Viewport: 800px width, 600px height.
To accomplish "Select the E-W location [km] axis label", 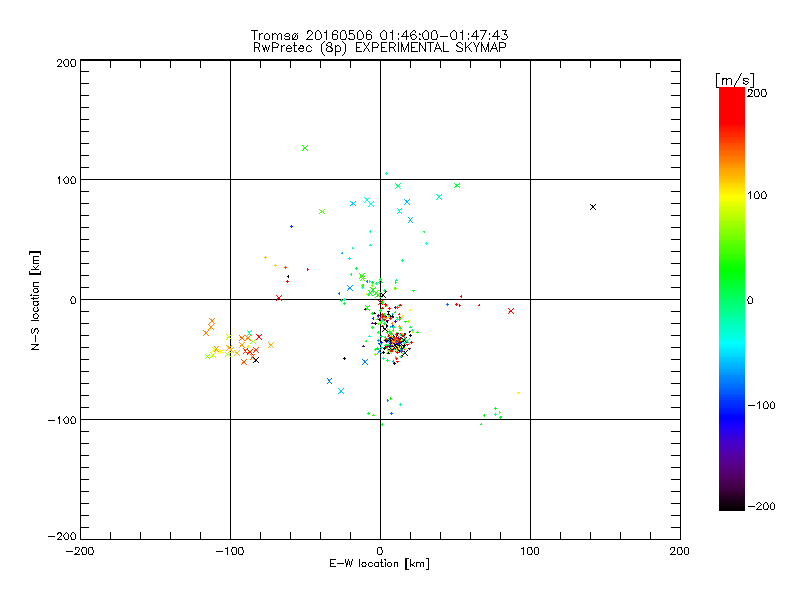I will (x=379, y=564).
